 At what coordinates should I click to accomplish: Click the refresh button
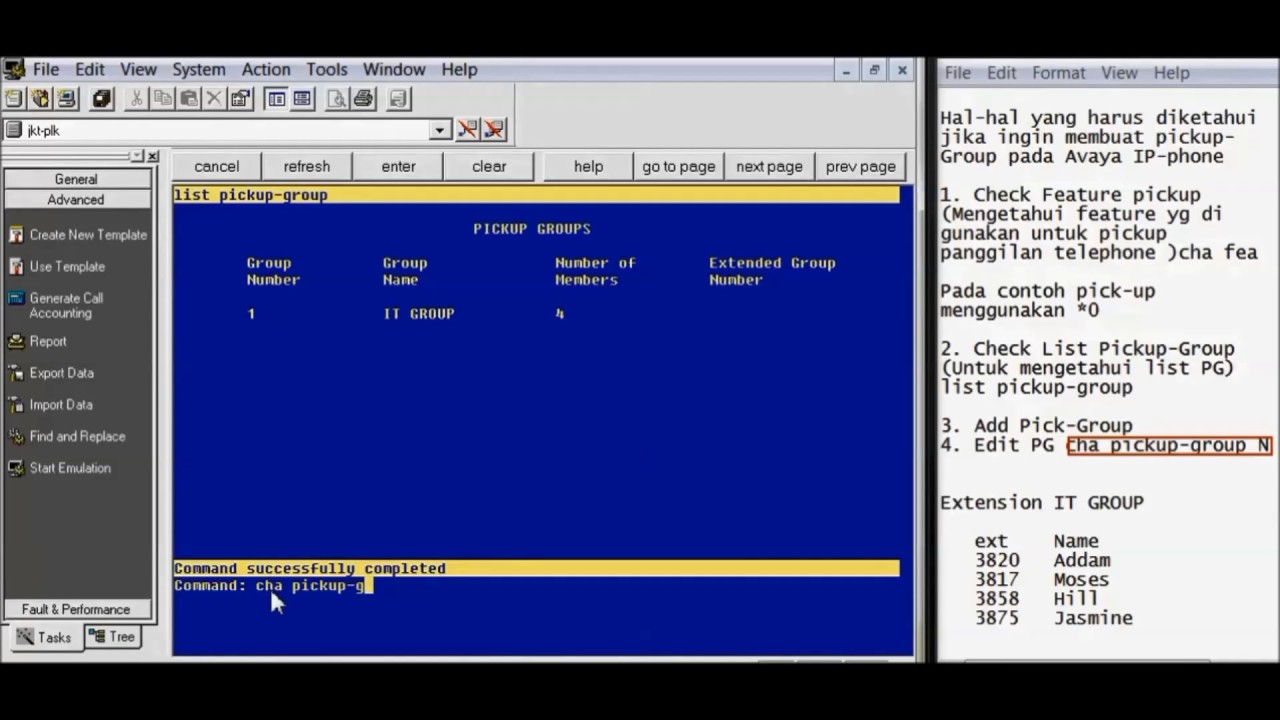307,166
